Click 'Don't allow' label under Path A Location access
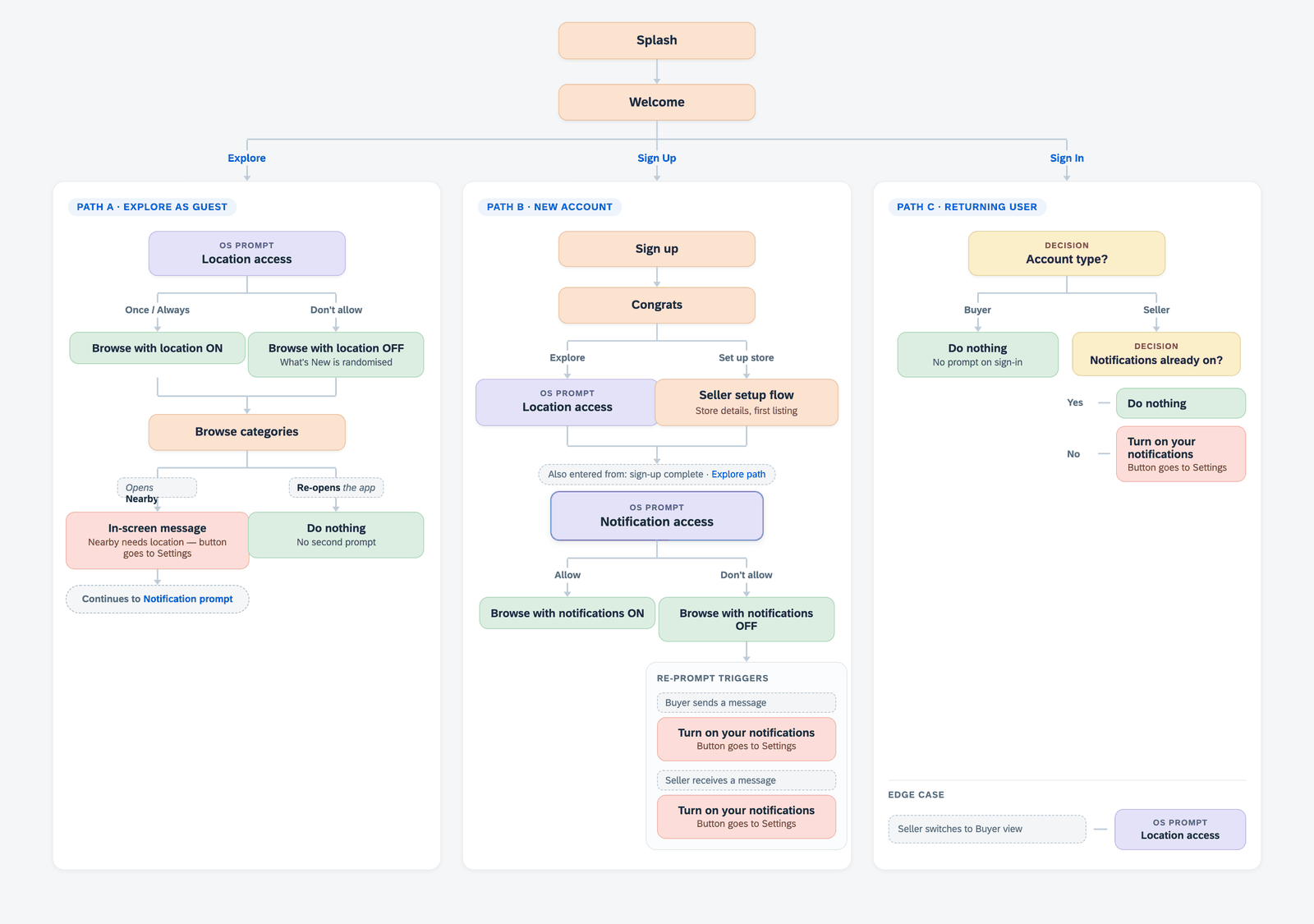The height and width of the screenshot is (924, 1314). point(336,310)
